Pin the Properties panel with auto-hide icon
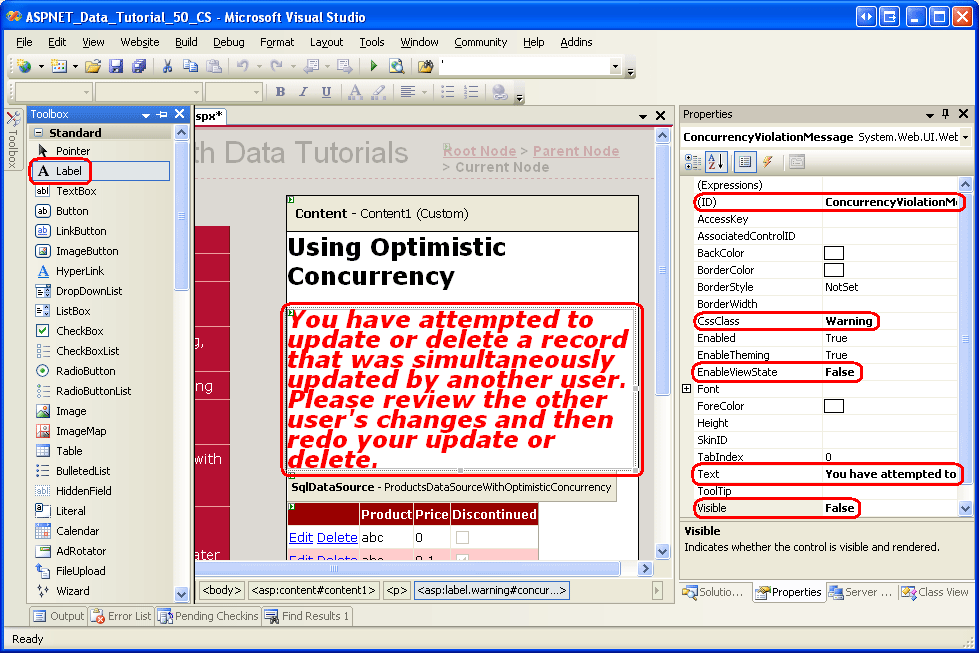This screenshot has width=979, height=653. click(946, 114)
